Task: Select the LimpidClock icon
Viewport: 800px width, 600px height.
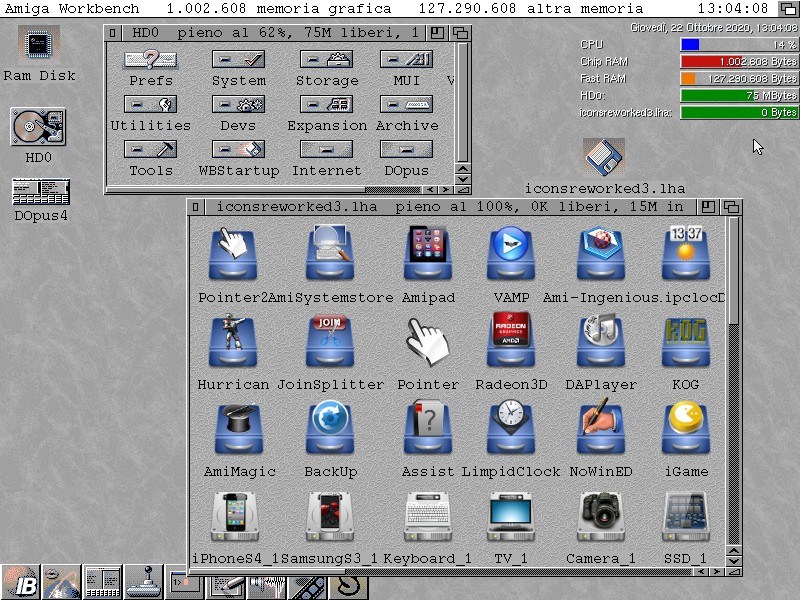Action: [511, 428]
